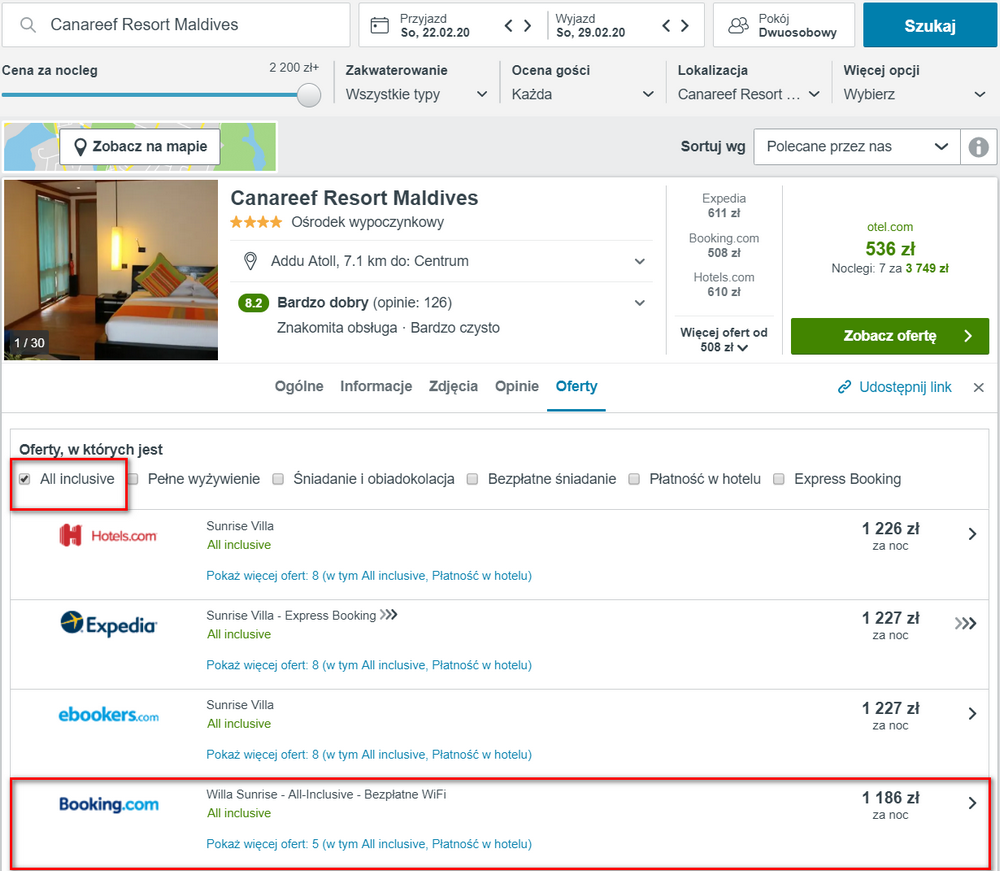This screenshot has height=871, width=1000.
Task: Click the search magnifier icon
Action: point(27,25)
